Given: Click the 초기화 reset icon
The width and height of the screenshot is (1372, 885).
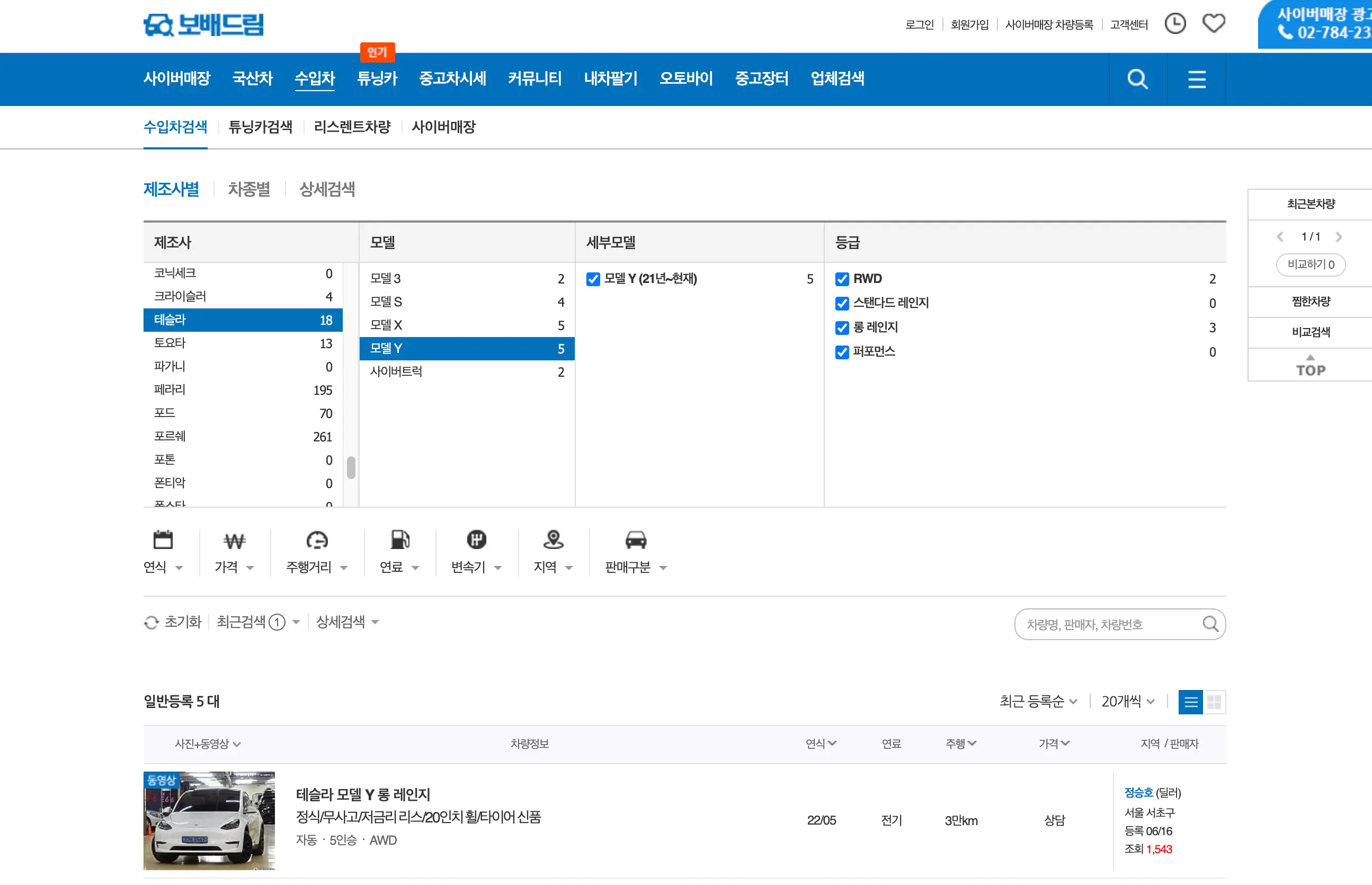Looking at the screenshot, I should point(151,622).
